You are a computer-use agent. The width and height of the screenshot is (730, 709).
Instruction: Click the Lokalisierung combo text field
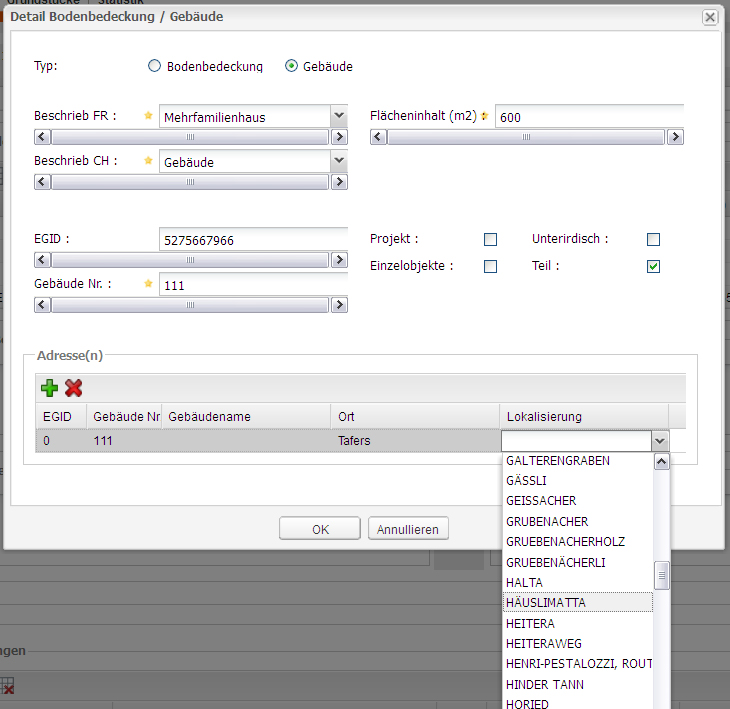(576, 441)
